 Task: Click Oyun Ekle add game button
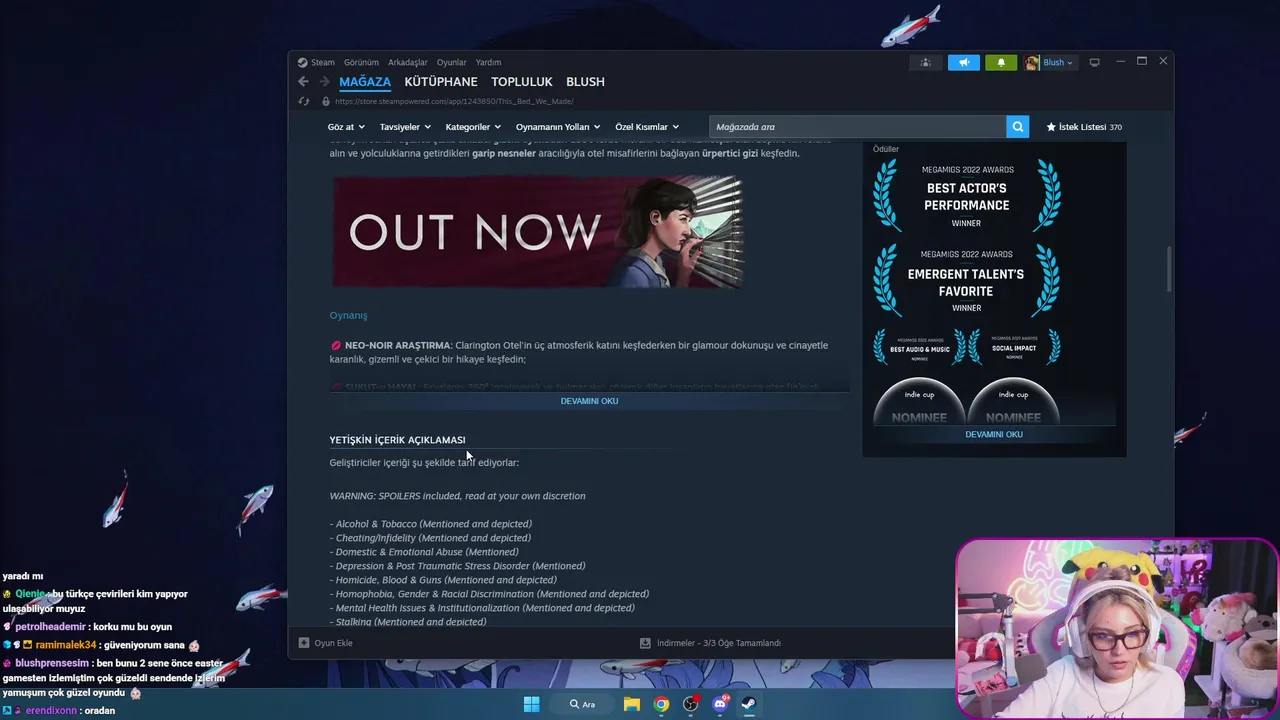pyautogui.click(x=325, y=643)
